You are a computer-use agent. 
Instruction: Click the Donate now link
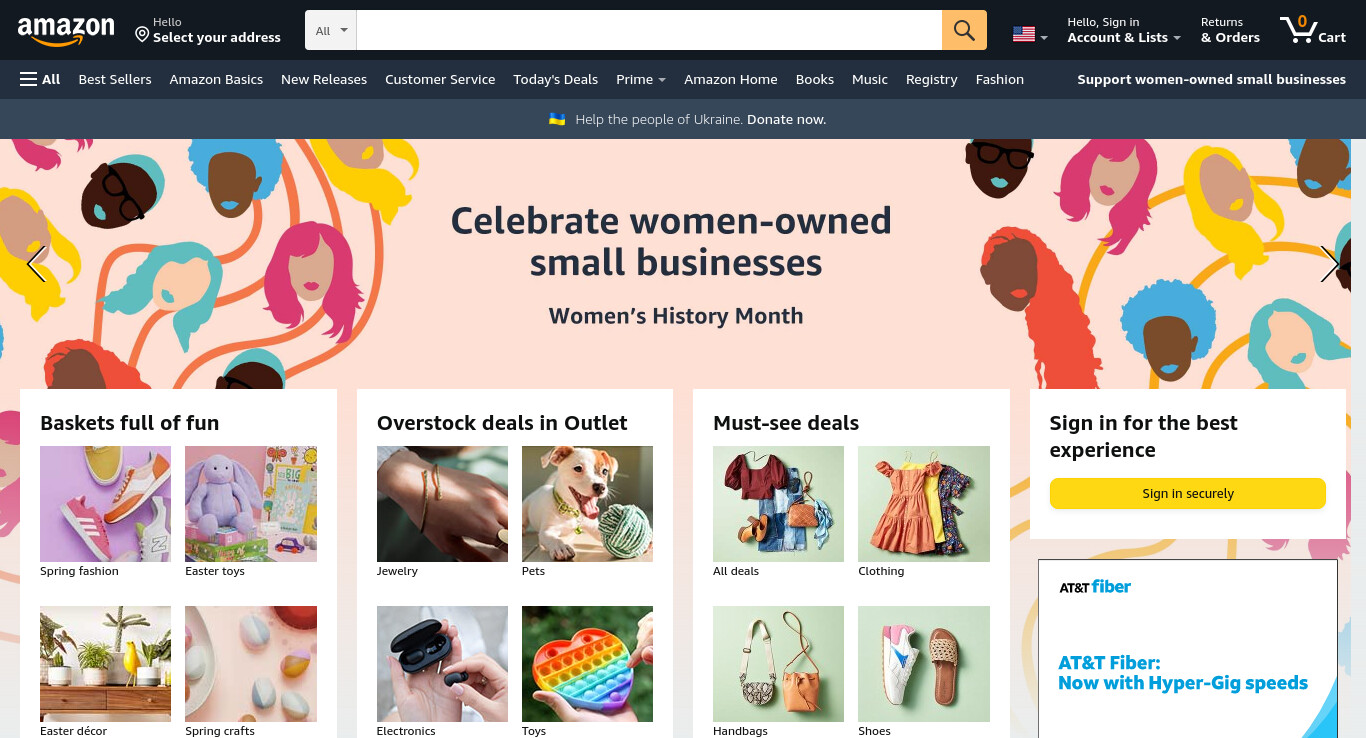coord(786,119)
